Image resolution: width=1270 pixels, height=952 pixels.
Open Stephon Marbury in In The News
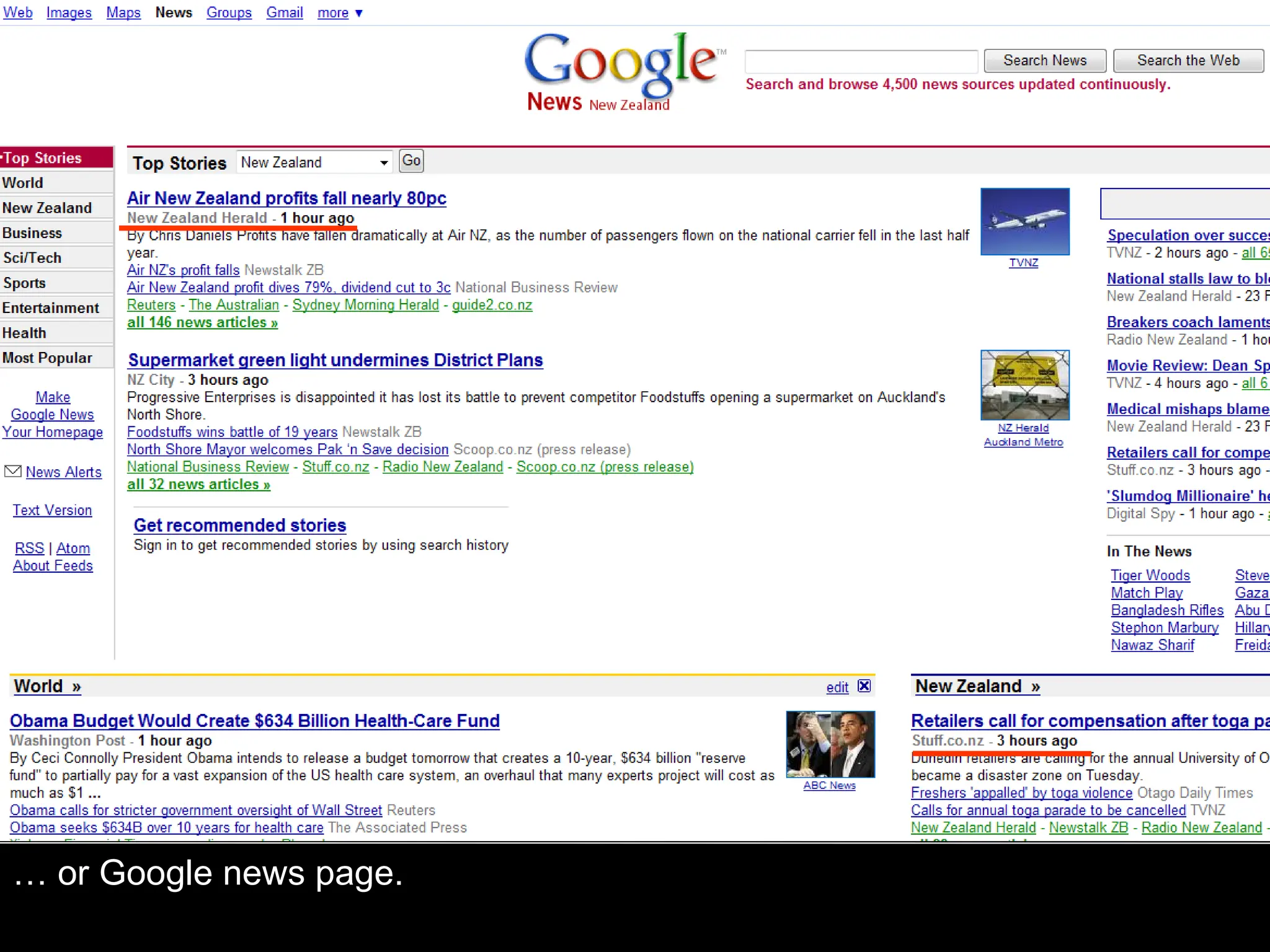pyautogui.click(x=1165, y=627)
